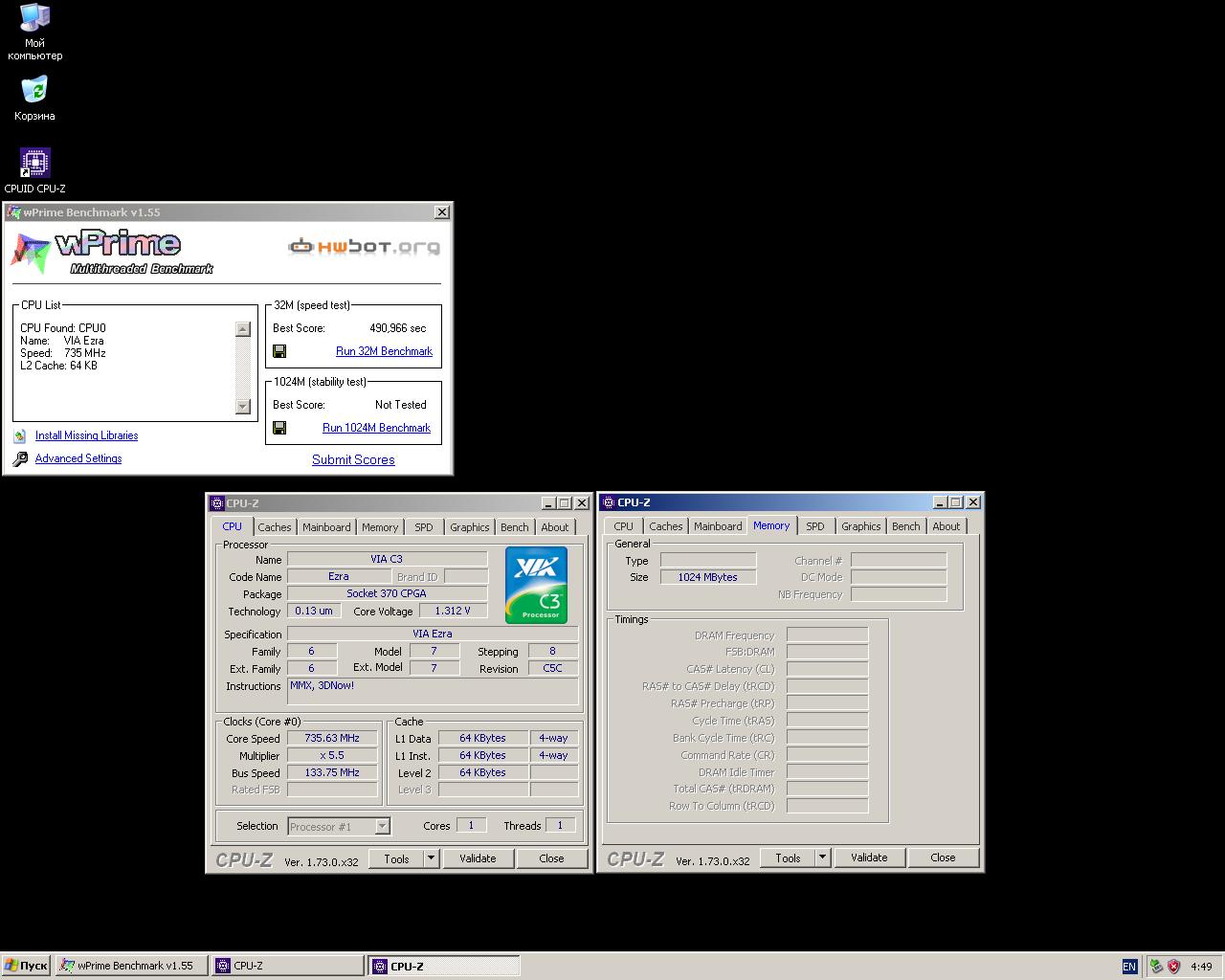This screenshot has width=1225, height=980.
Task: Click the Core Speed 735.63 MHz field
Action: 332,739
